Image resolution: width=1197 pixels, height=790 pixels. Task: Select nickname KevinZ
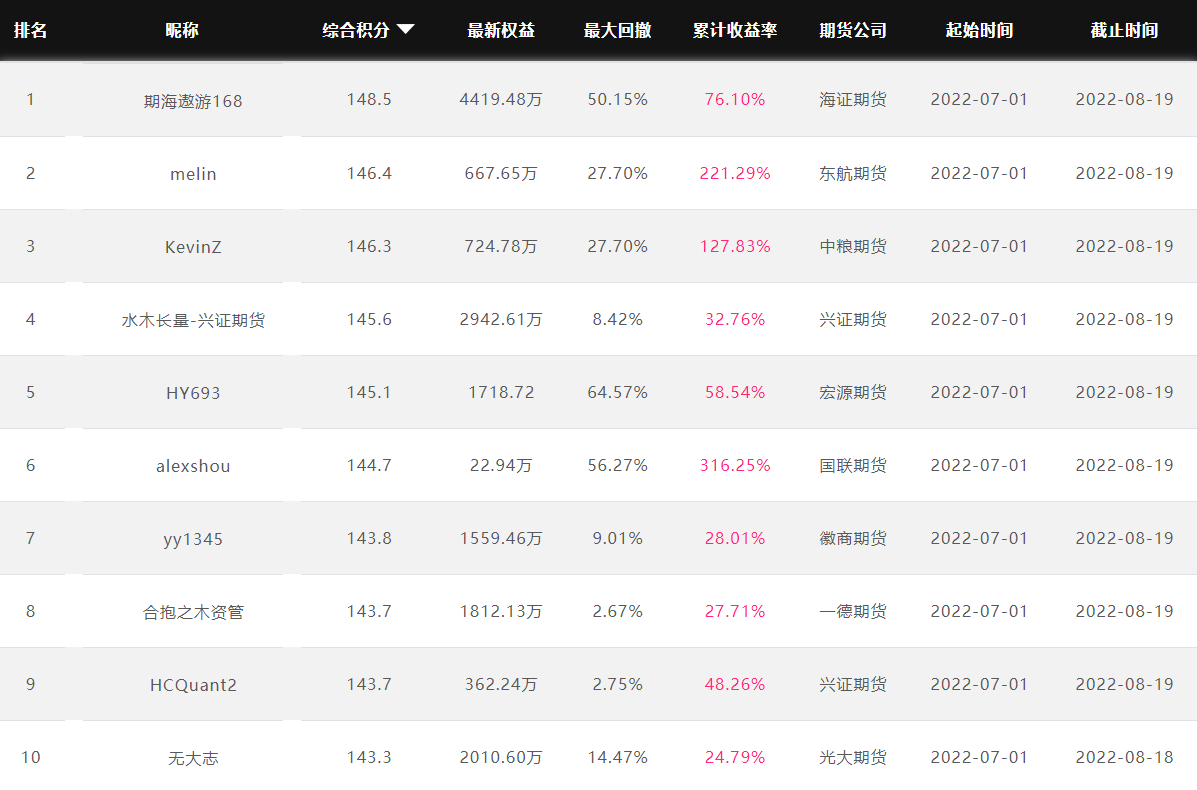pos(193,247)
